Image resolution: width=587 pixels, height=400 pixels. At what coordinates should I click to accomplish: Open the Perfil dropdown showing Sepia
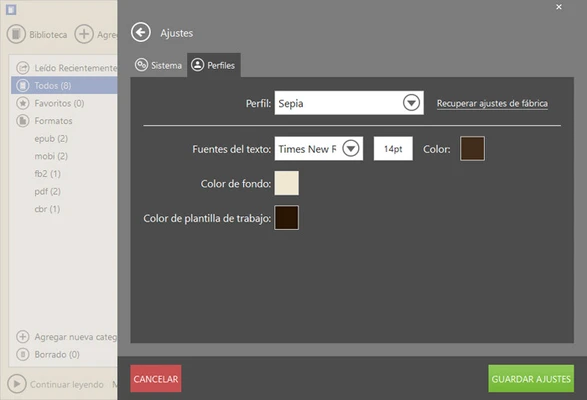tap(349, 103)
